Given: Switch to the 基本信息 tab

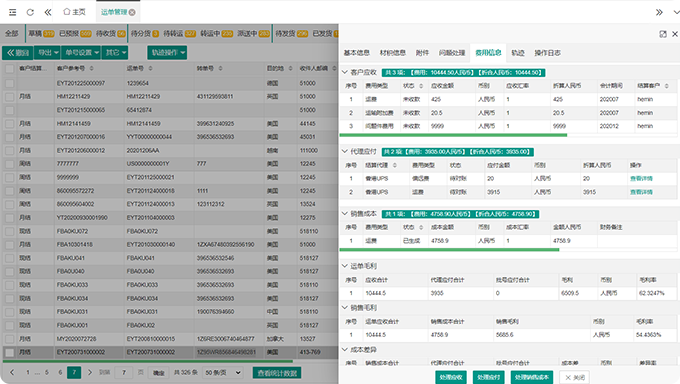Looking at the screenshot, I should point(356,53).
